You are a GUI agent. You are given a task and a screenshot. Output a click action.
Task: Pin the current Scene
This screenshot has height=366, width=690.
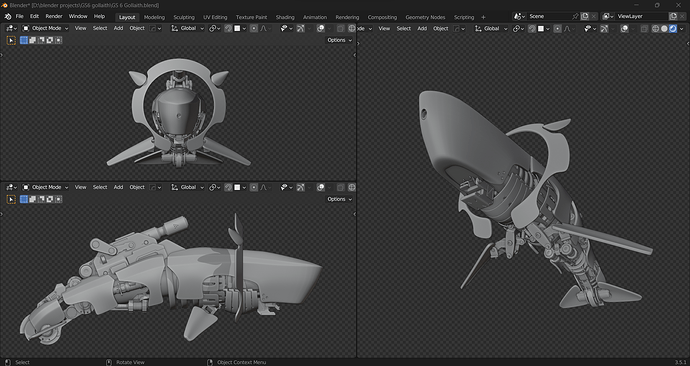(575, 16)
